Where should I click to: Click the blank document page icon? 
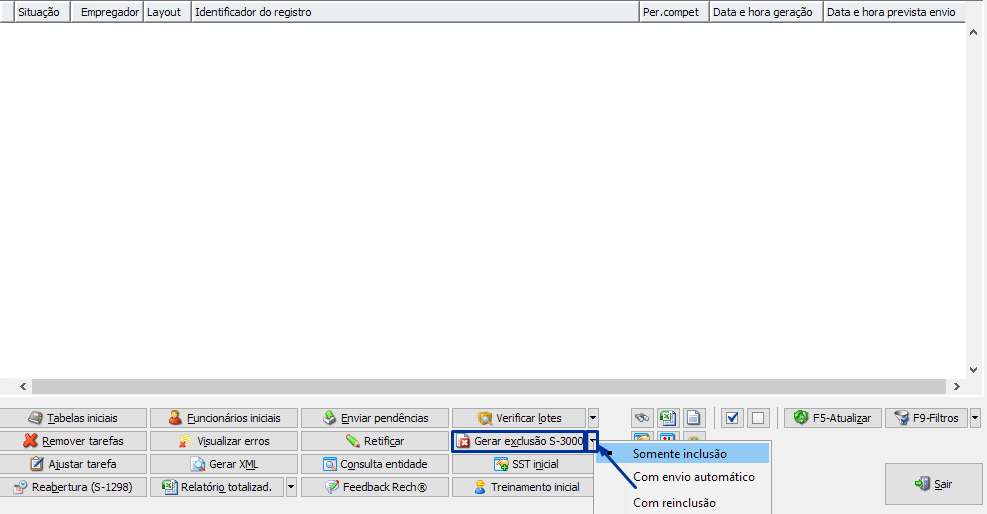tap(693, 418)
